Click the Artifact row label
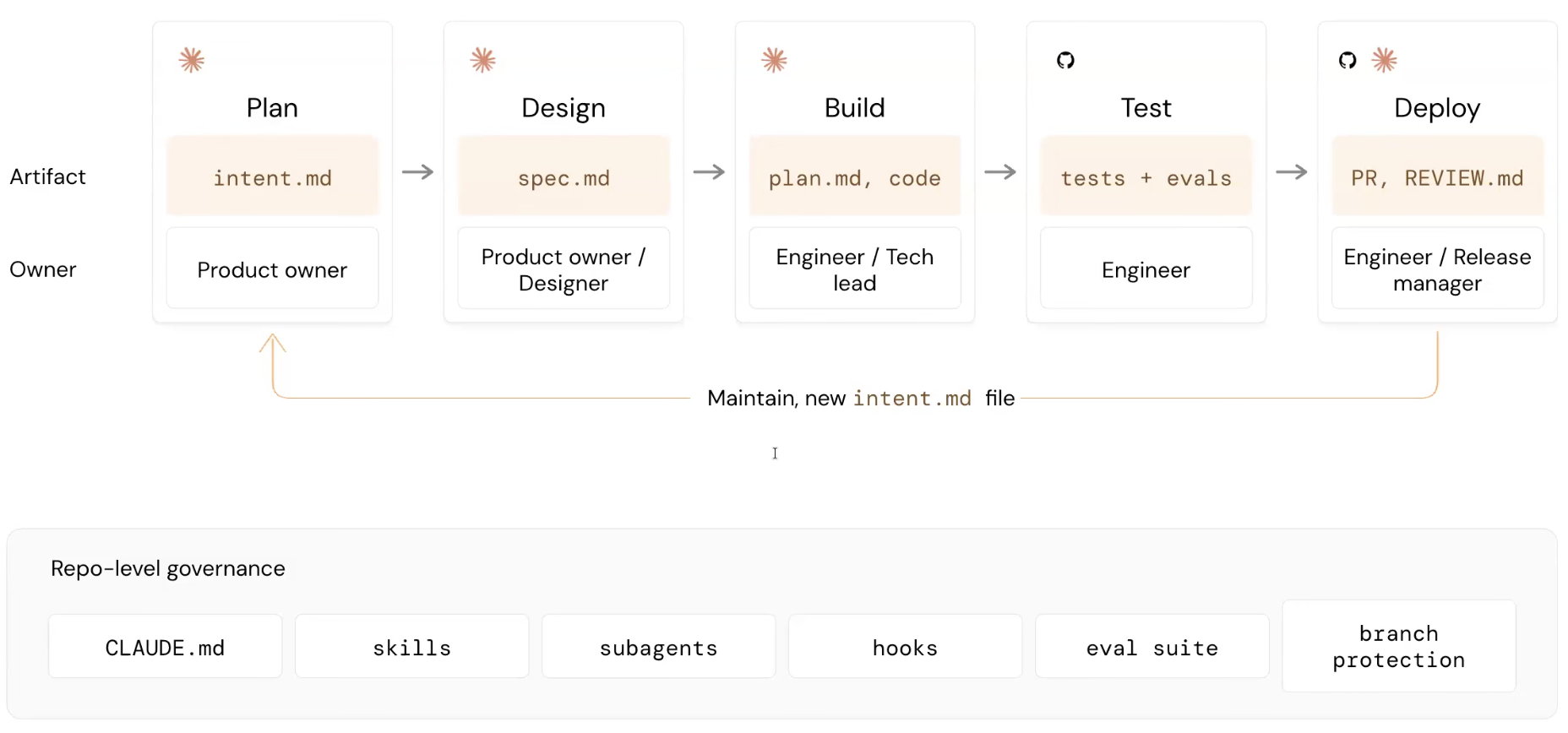The image size is (1568, 733). pos(48,176)
